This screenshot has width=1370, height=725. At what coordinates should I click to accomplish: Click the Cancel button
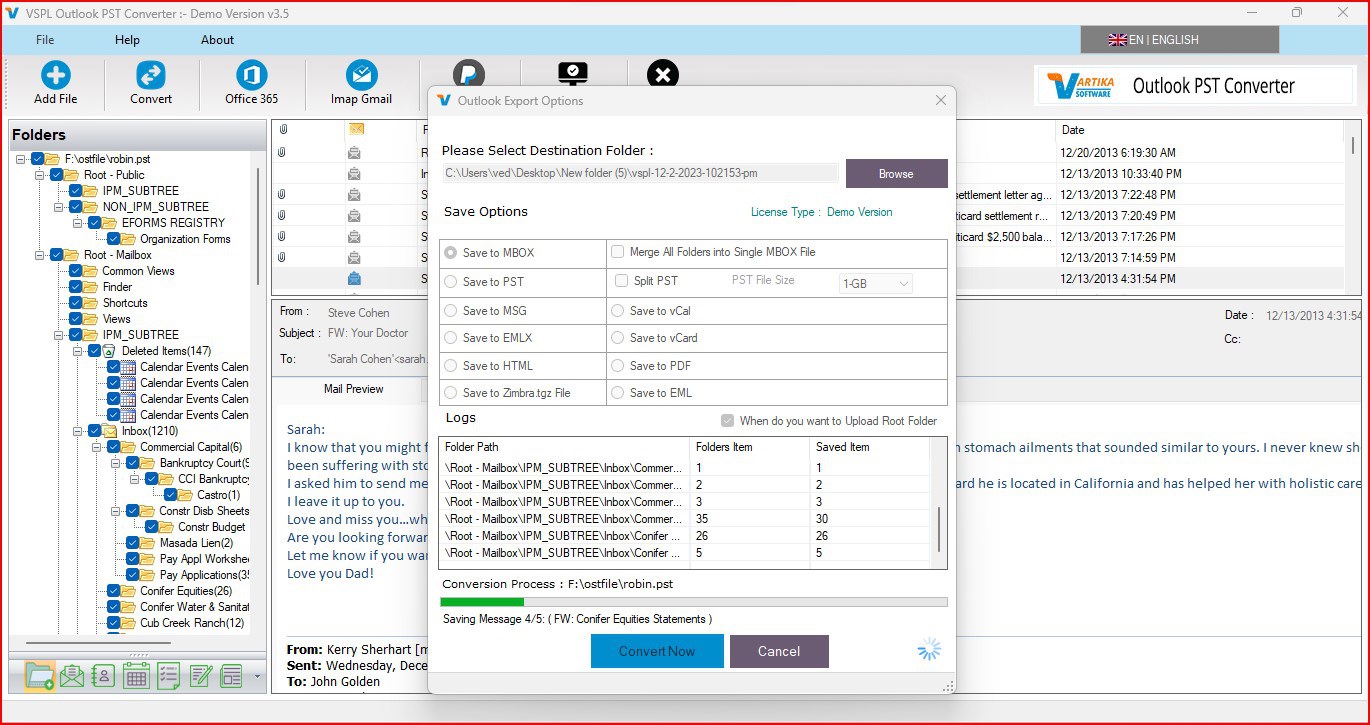point(779,651)
